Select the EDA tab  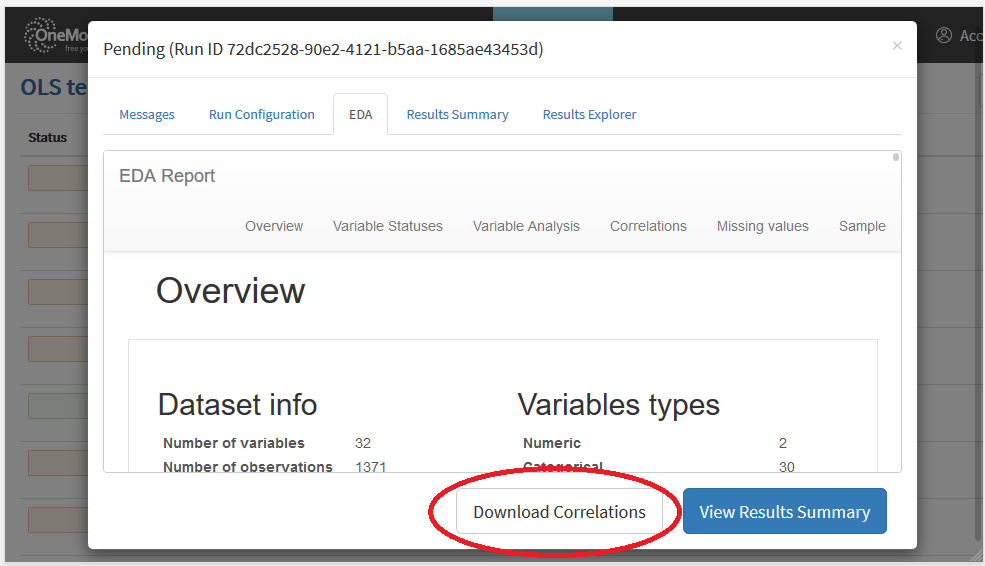[361, 115]
